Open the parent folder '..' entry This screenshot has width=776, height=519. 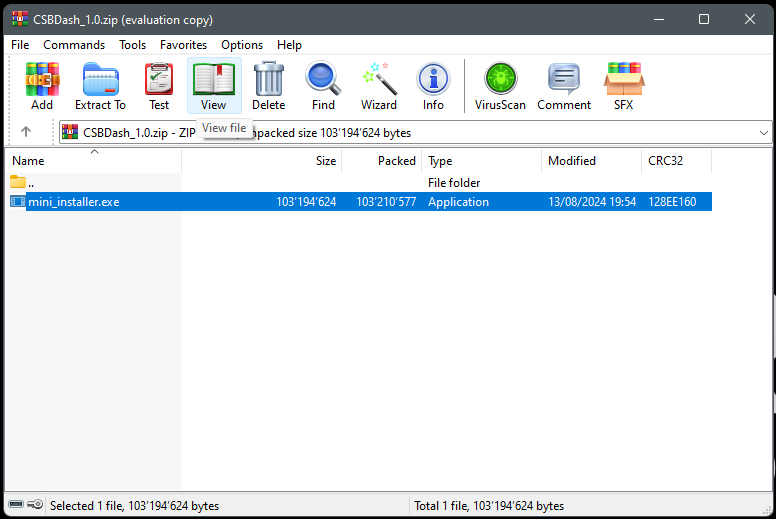coord(30,183)
